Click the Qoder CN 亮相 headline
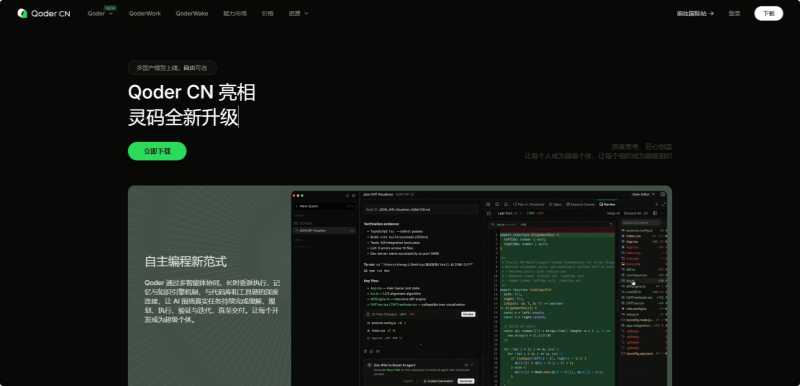The width and height of the screenshot is (800, 386). [x=191, y=93]
